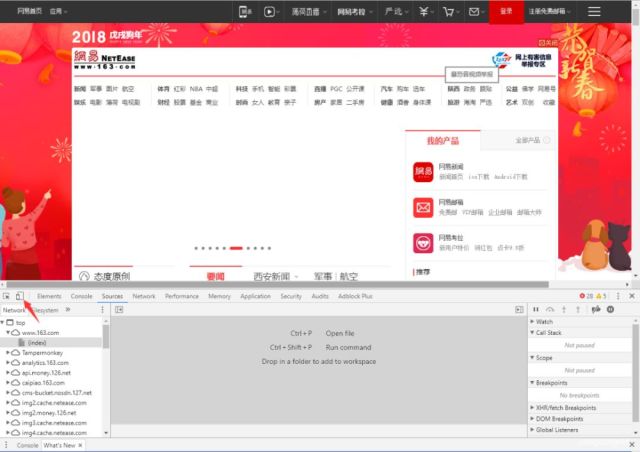640x452 pixels.
Task: Close the DevTools panel
Action: [632, 296]
